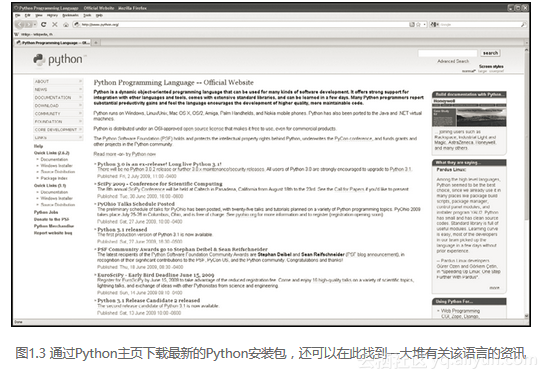The height and width of the screenshot is (380, 548).
Task: Open the back/forward history dropdown arrow
Action: pyautogui.click(x=35, y=24)
